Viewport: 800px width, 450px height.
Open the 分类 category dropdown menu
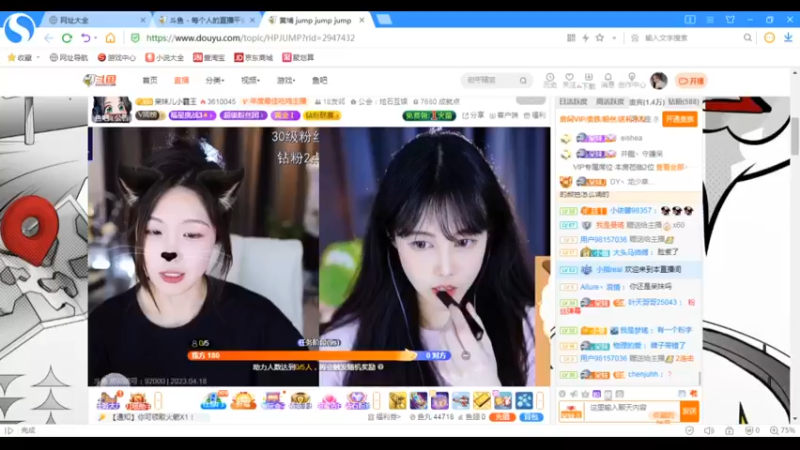coord(215,80)
